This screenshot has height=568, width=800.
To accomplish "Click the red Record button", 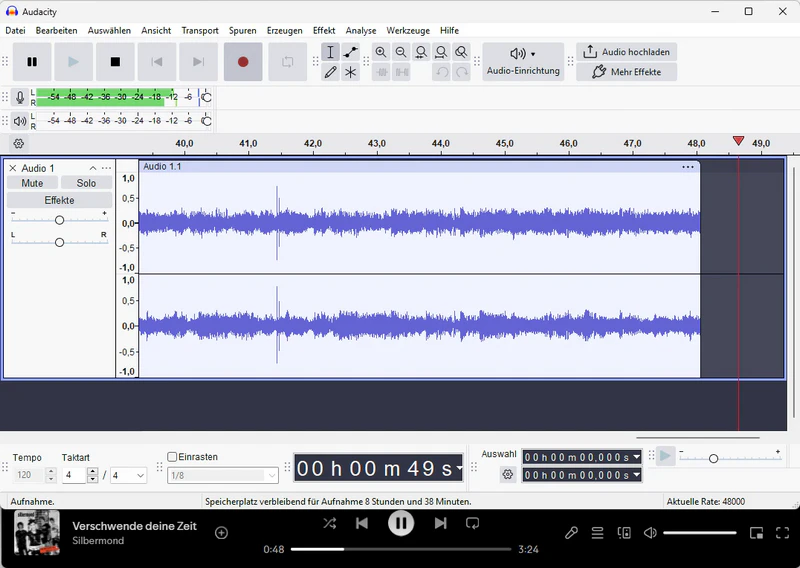I will click(x=243, y=62).
